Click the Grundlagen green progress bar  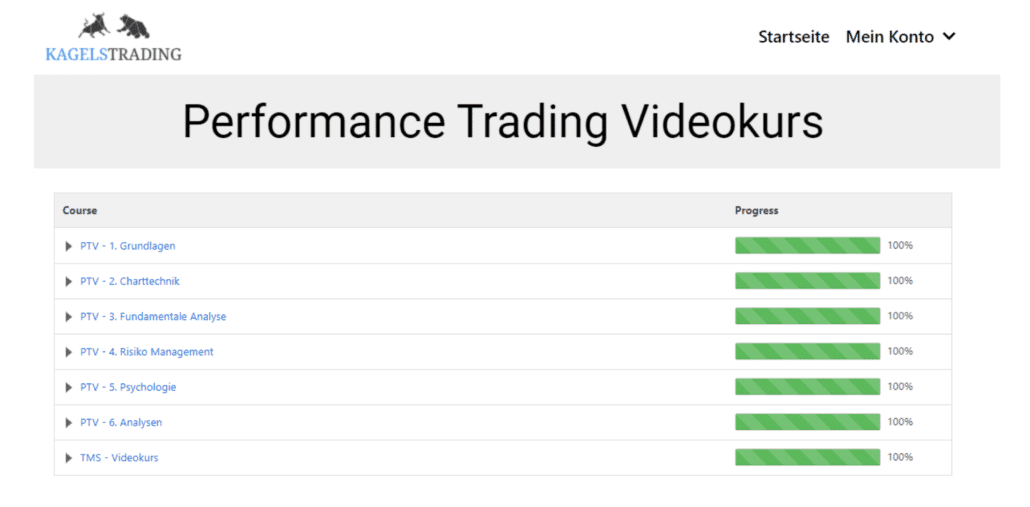[x=807, y=246]
